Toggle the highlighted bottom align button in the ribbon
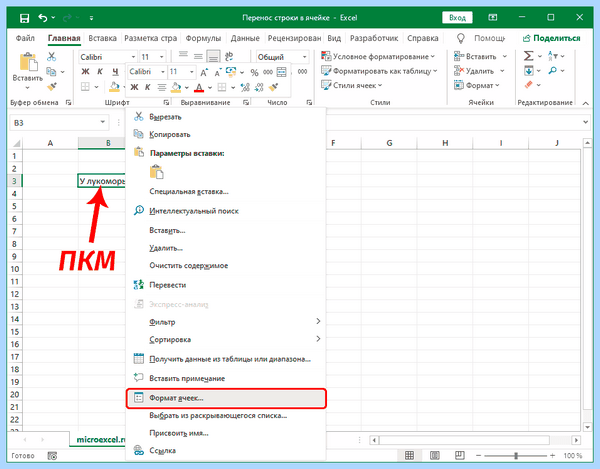600x469 pixels. click(213, 57)
